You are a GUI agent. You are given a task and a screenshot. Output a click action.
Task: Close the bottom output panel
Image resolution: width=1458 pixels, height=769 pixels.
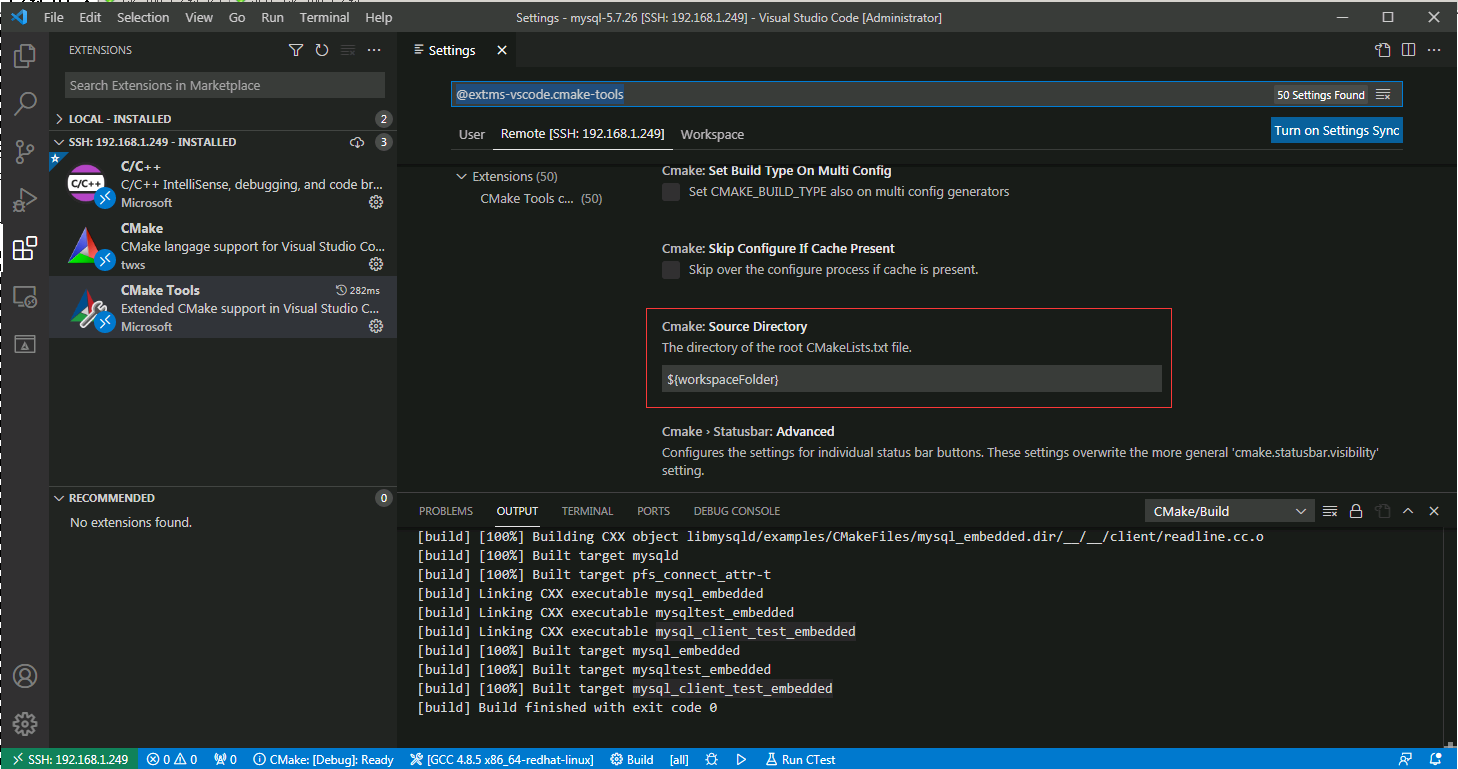pyautogui.click(x=1434, y=511)
